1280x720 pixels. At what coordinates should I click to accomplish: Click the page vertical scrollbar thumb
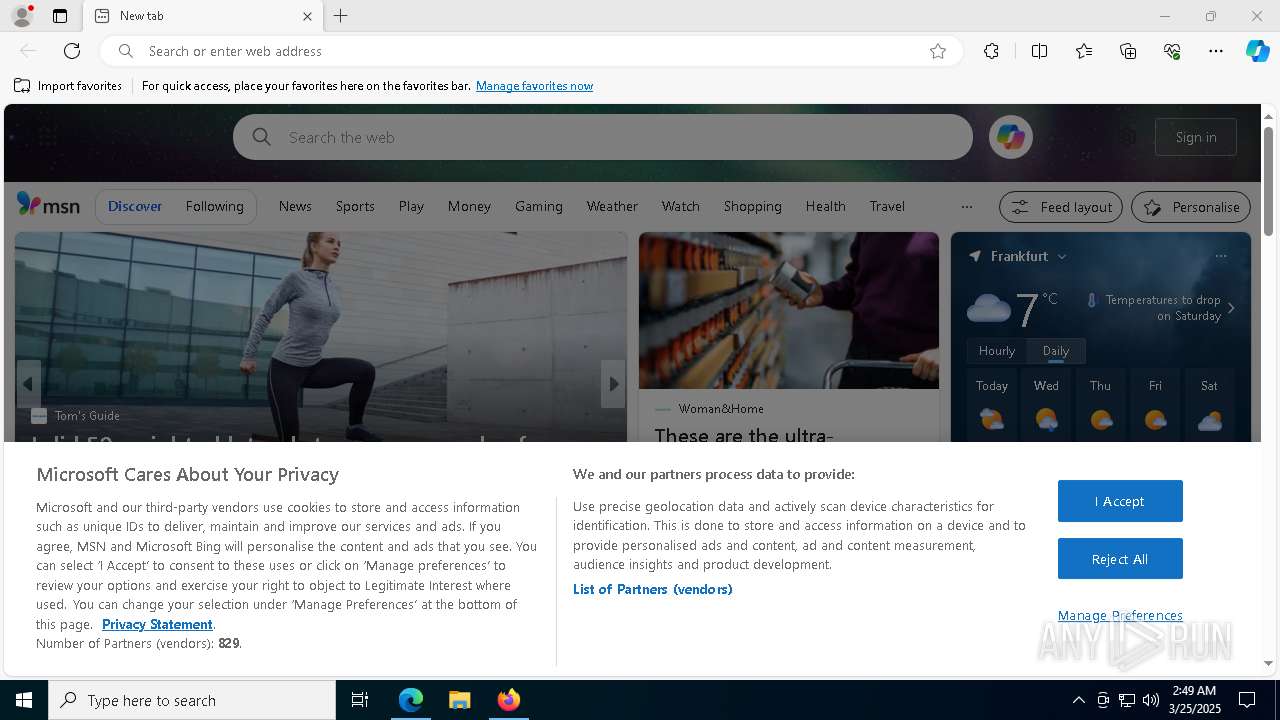pos(1268,180)
